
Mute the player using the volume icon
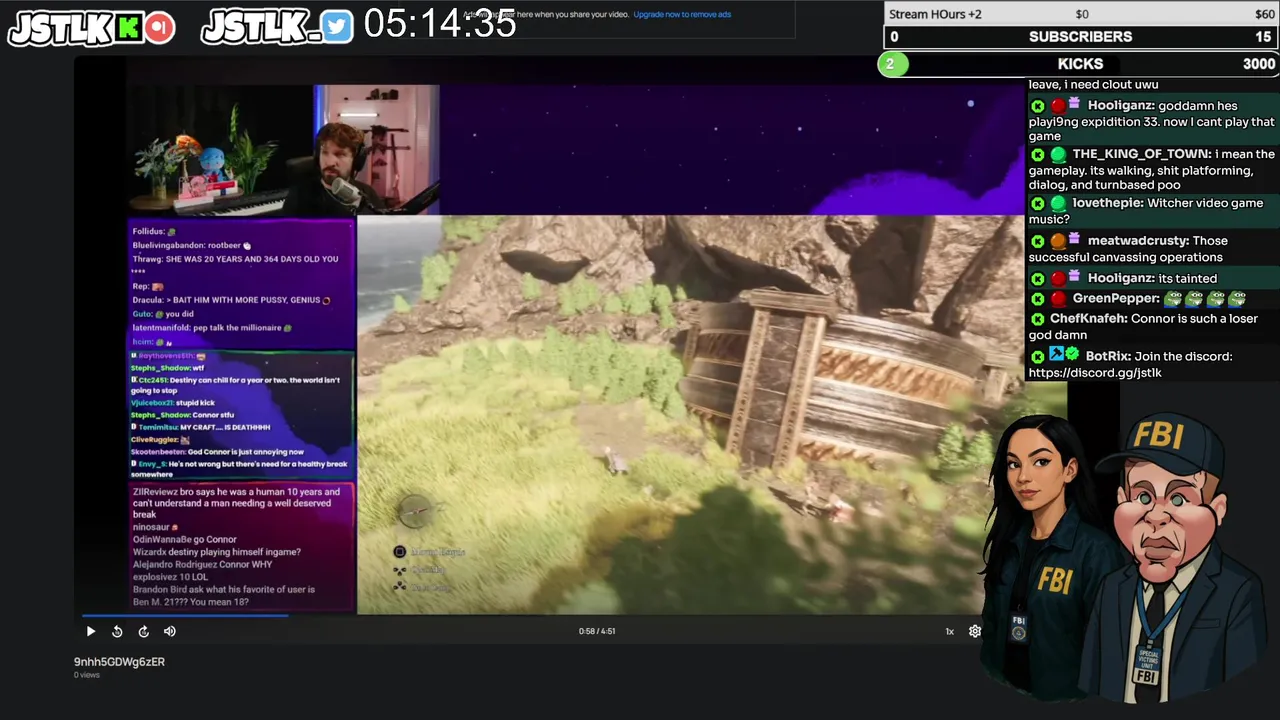169,631
